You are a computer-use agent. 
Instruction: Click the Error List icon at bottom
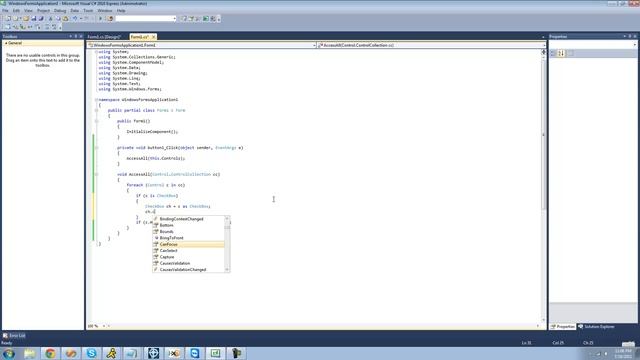pos(5,336)
